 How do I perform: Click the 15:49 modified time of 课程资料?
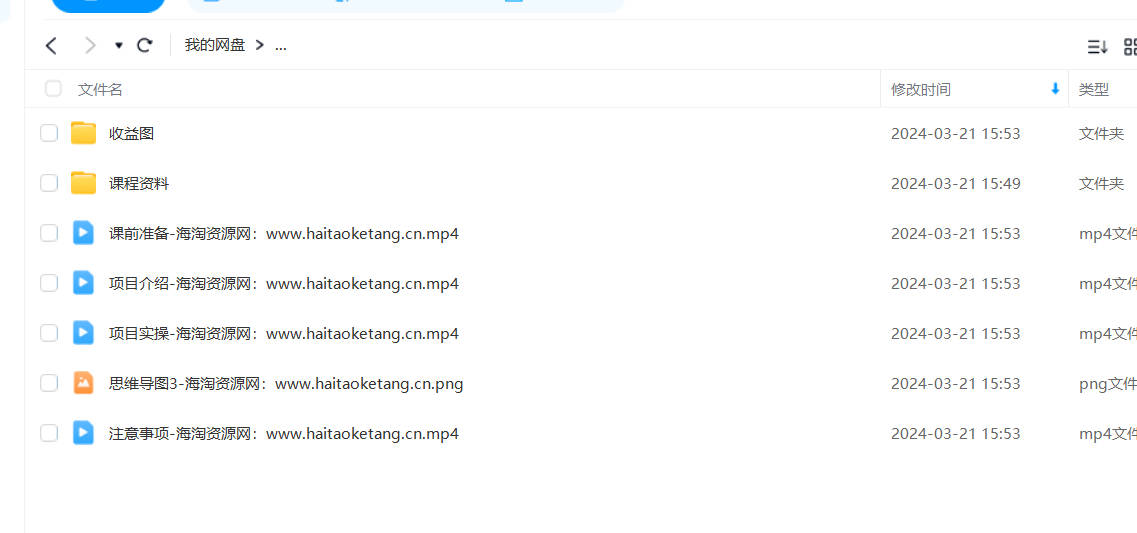tap(956, 183)
